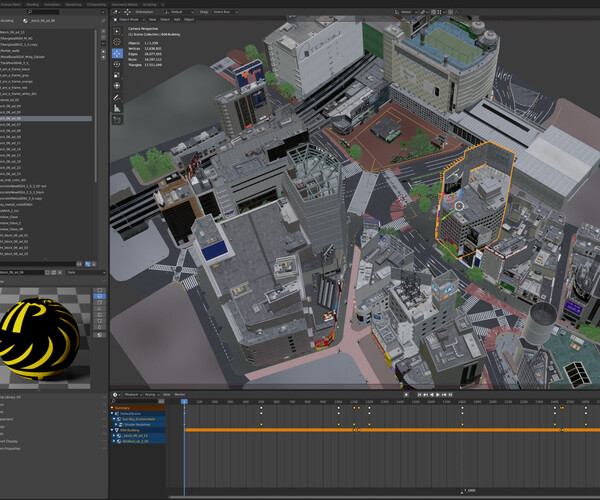Viewport: 600px width, 500px height.
Task: Expand the Window_ab_2_05 channel
Action: pos(114,441)
